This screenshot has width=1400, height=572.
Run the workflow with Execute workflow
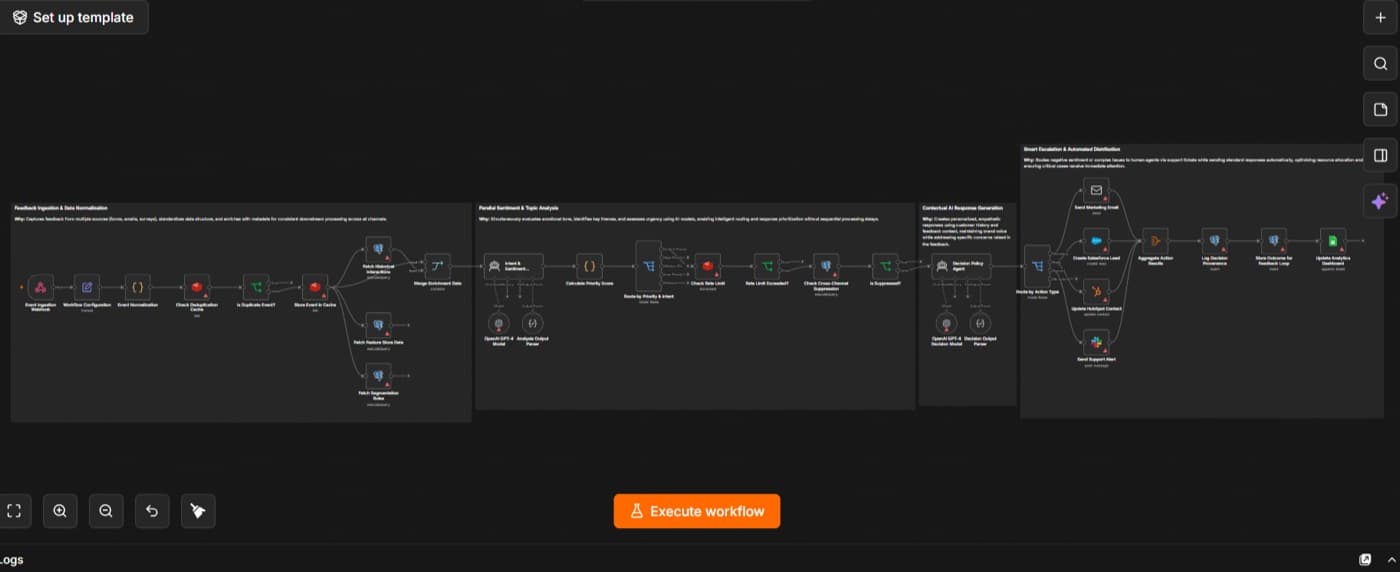(697, 511)
